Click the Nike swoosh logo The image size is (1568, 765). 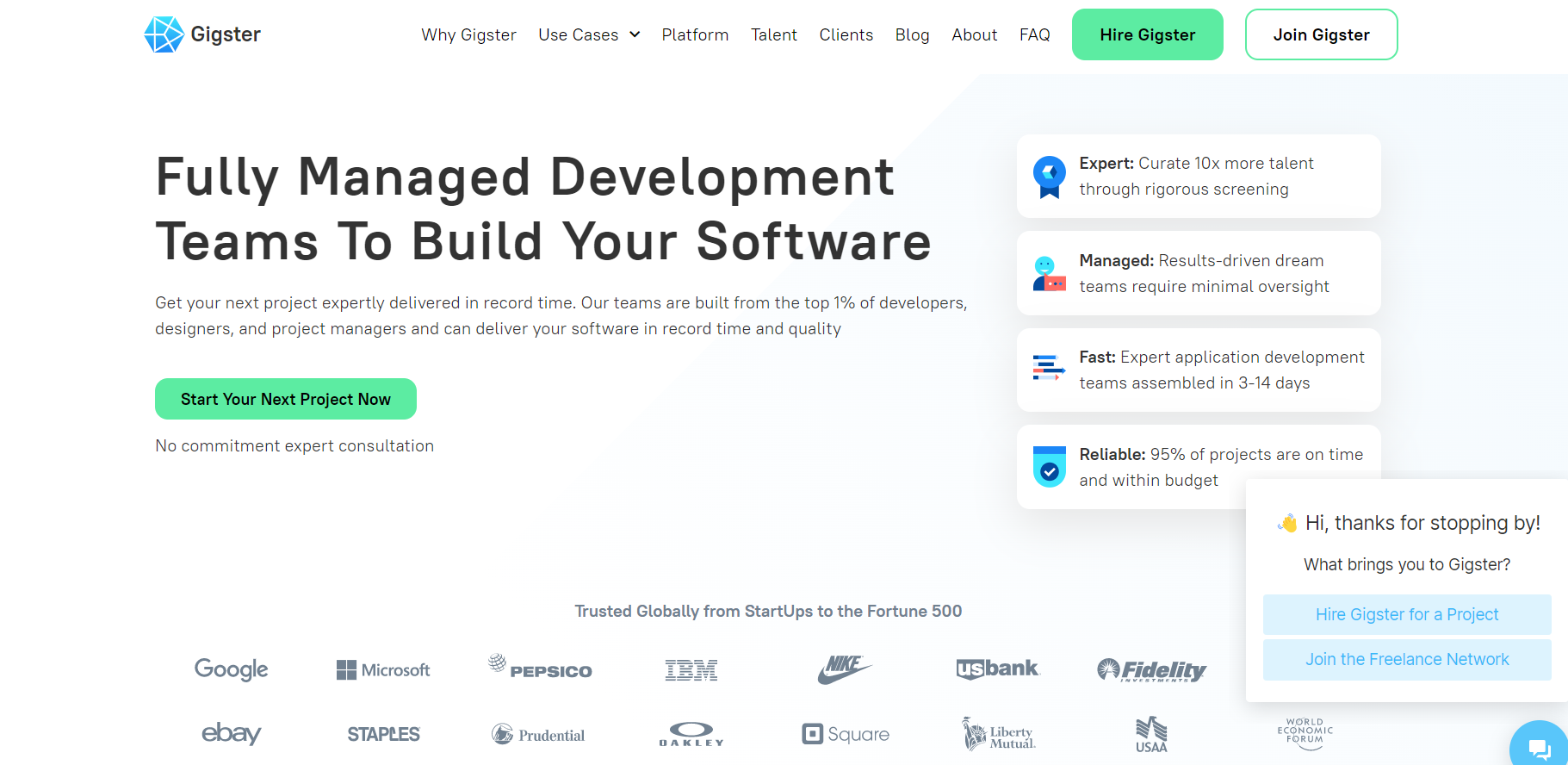[844, 669]
